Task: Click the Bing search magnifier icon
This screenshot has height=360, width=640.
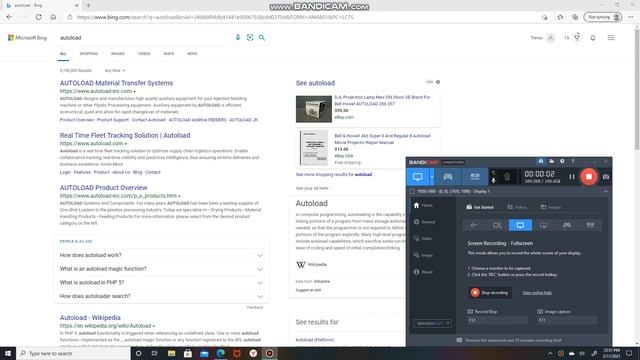Action: [262, 38]
